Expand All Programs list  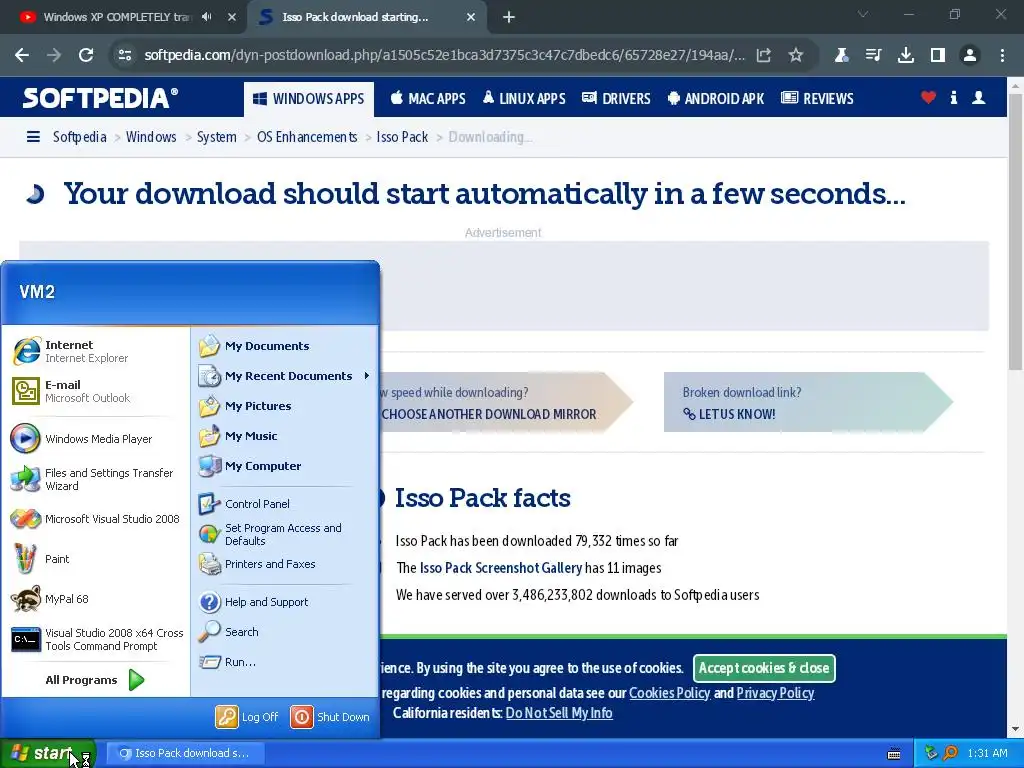[96, 680]
